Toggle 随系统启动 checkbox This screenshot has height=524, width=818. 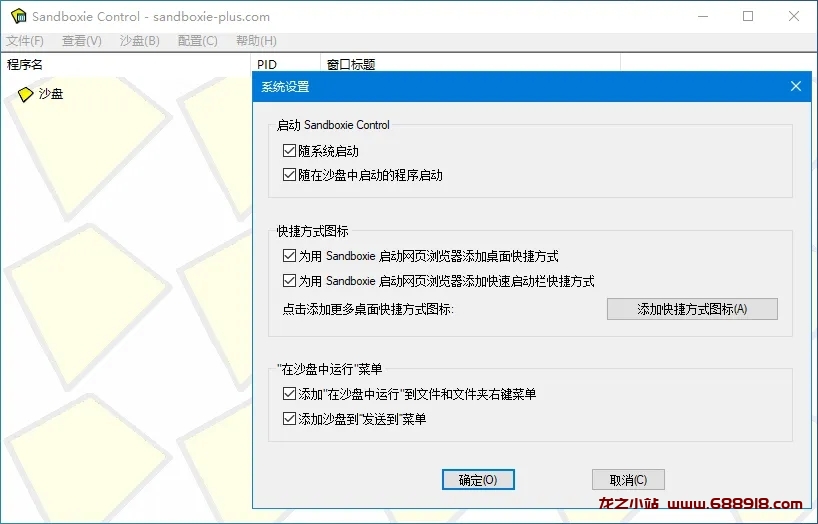click(290, 151)
